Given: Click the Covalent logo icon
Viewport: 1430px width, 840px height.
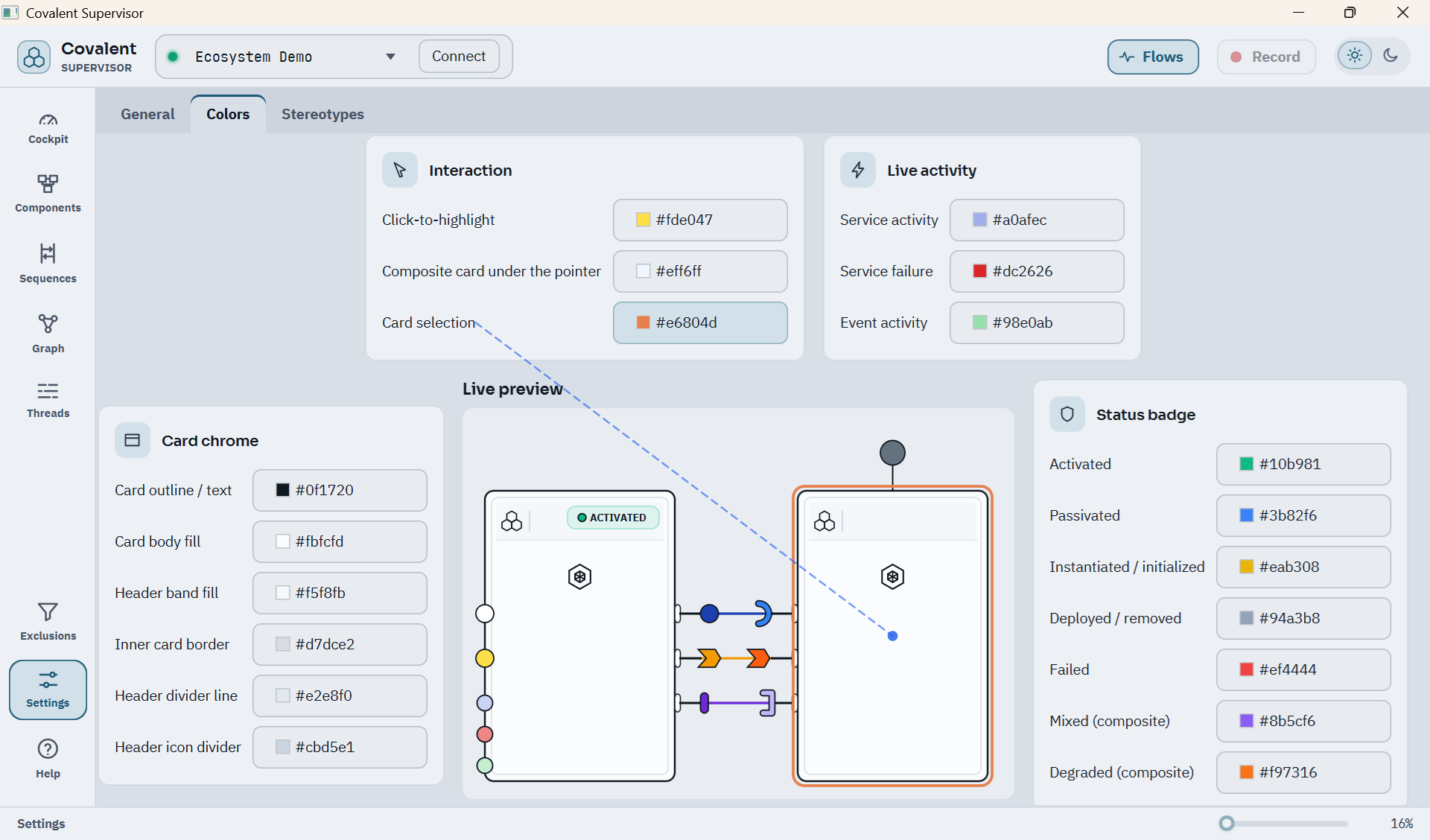Looking at the screenshot, I should click(34, 57).
